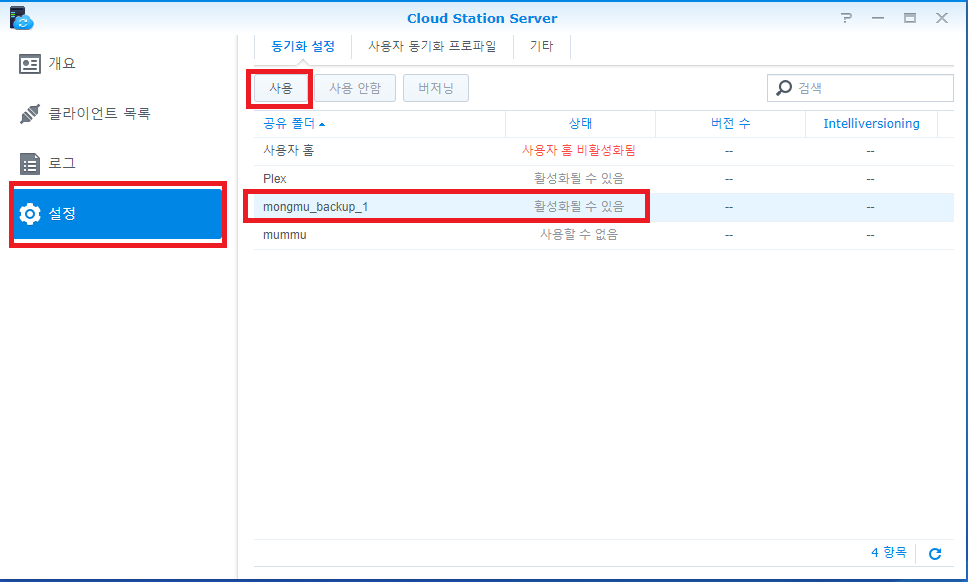Click the 사용 안함 disable button
Screen dimensions: 968x582
(355, 88)
